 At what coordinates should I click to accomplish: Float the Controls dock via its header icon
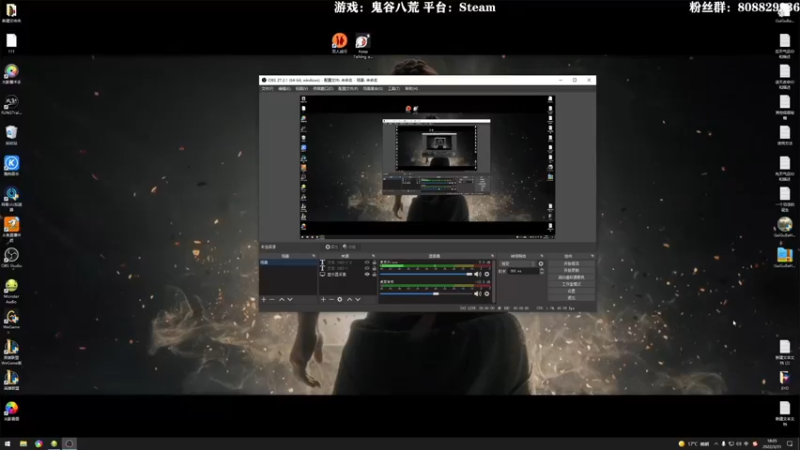(x=592, y=256)
